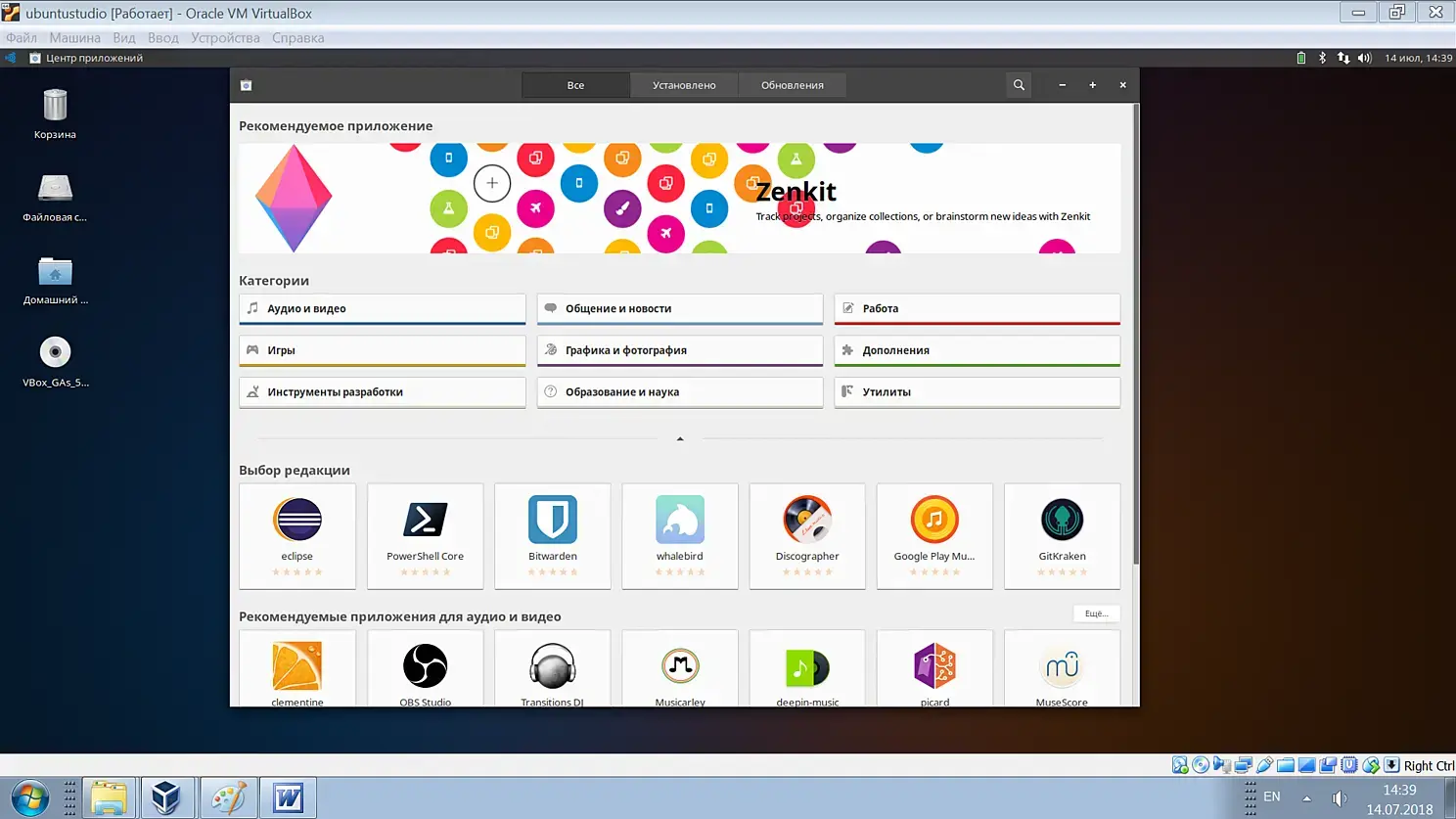Open the Transitions DJ app tile

click(553, 669)
